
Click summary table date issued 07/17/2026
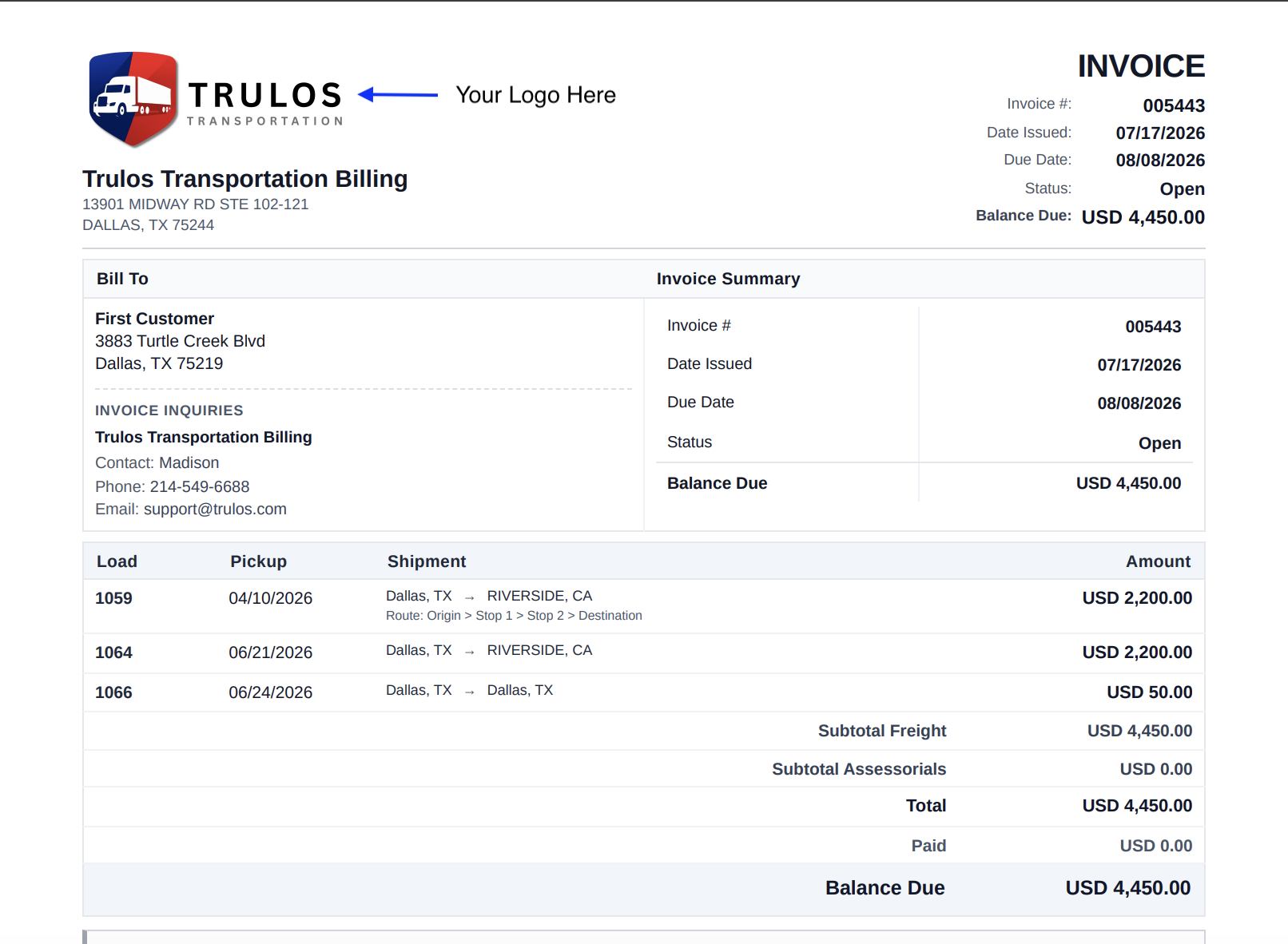click(x=1139, y=365)
